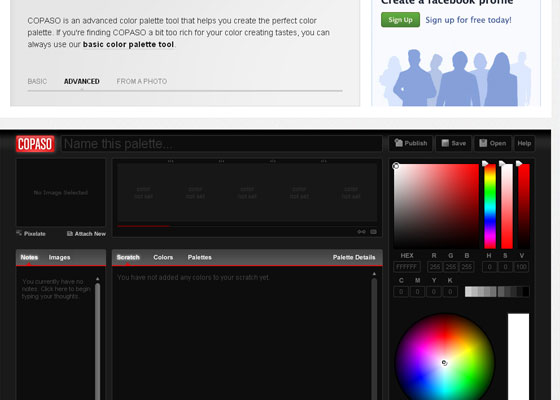Expand Palette Details
Image resolution: width=560 pixels, height=400 pixels.
pos(354,257)
